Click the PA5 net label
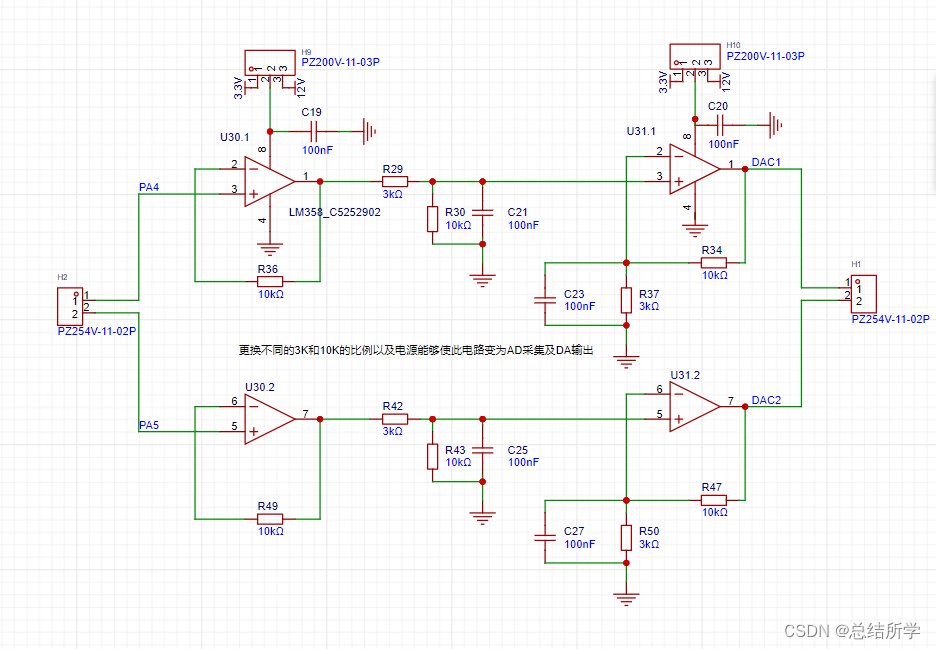 tap(148, 426)
